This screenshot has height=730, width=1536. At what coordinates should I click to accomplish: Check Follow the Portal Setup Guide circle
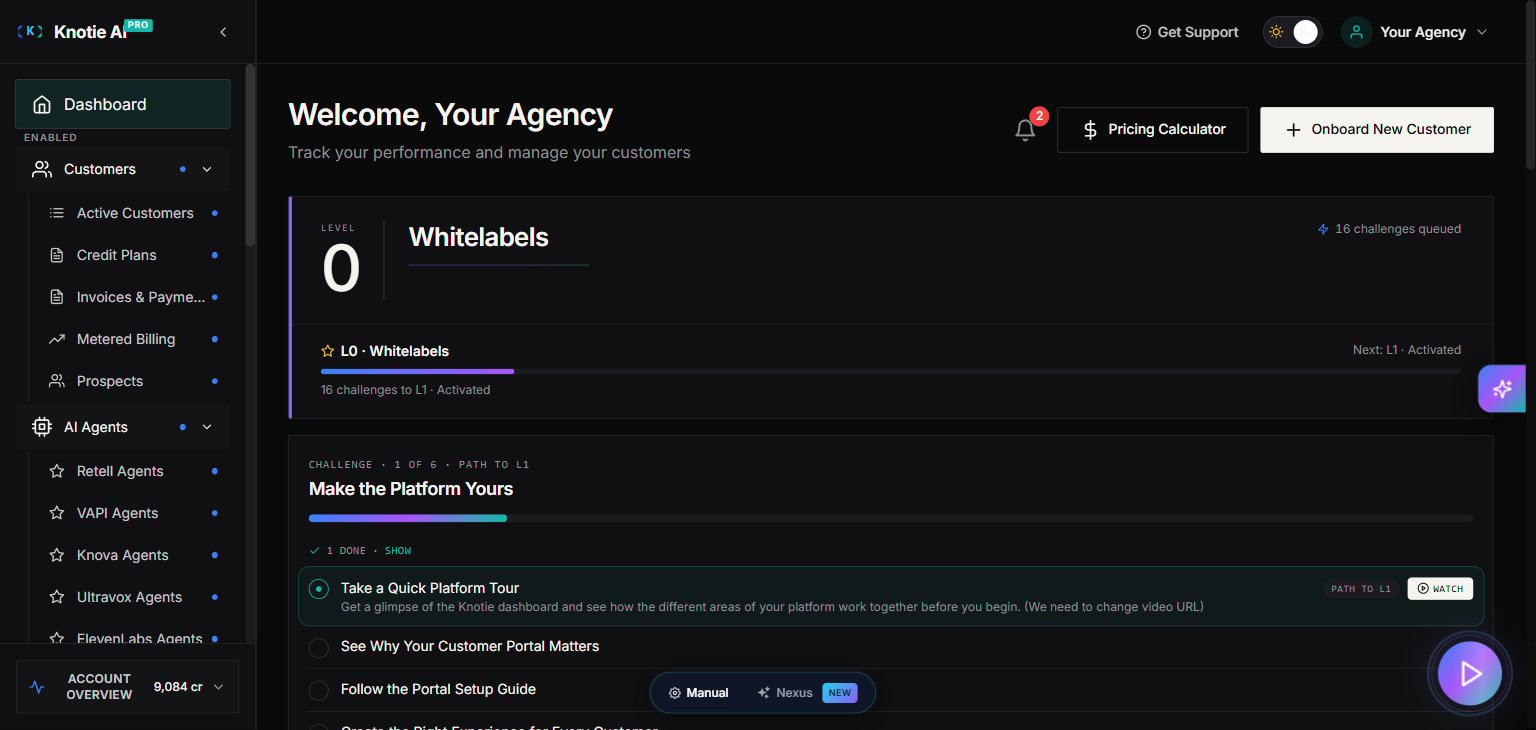(x=319, y=690)
